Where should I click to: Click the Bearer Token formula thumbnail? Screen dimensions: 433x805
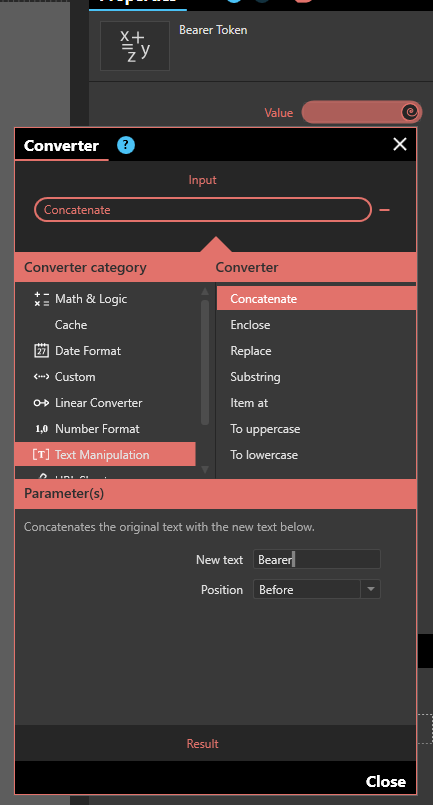point(135,46)
